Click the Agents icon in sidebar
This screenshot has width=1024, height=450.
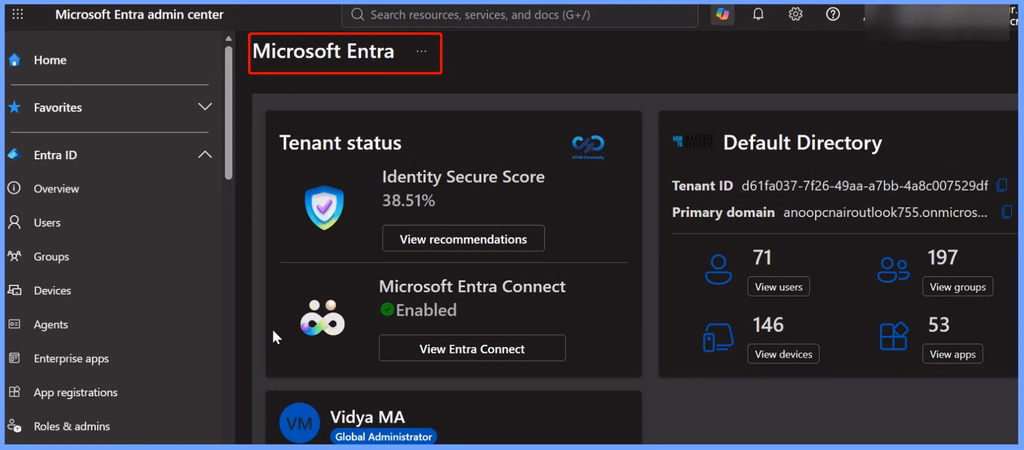pos(14,324)
